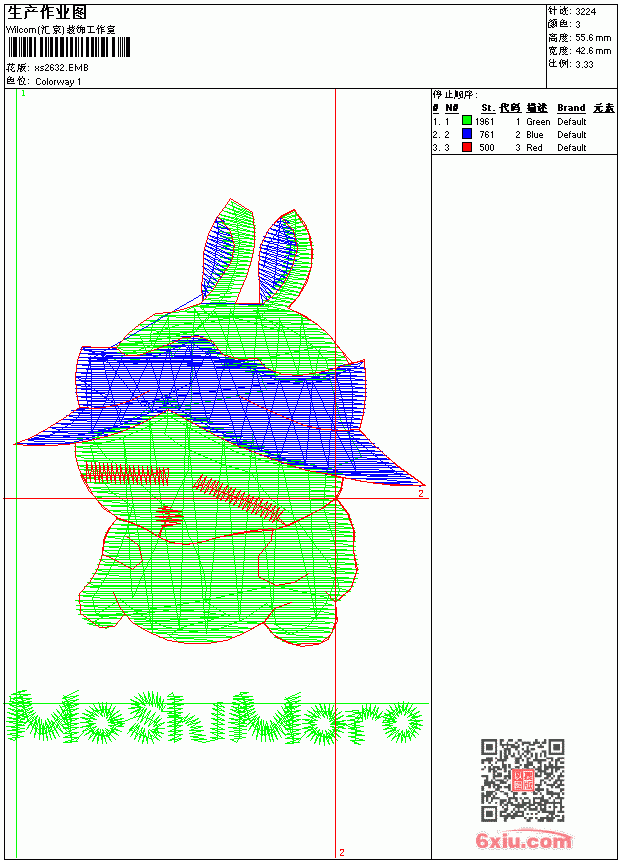
Task: Select the Red row in stop sequence
Action: [x=524, y=148]
